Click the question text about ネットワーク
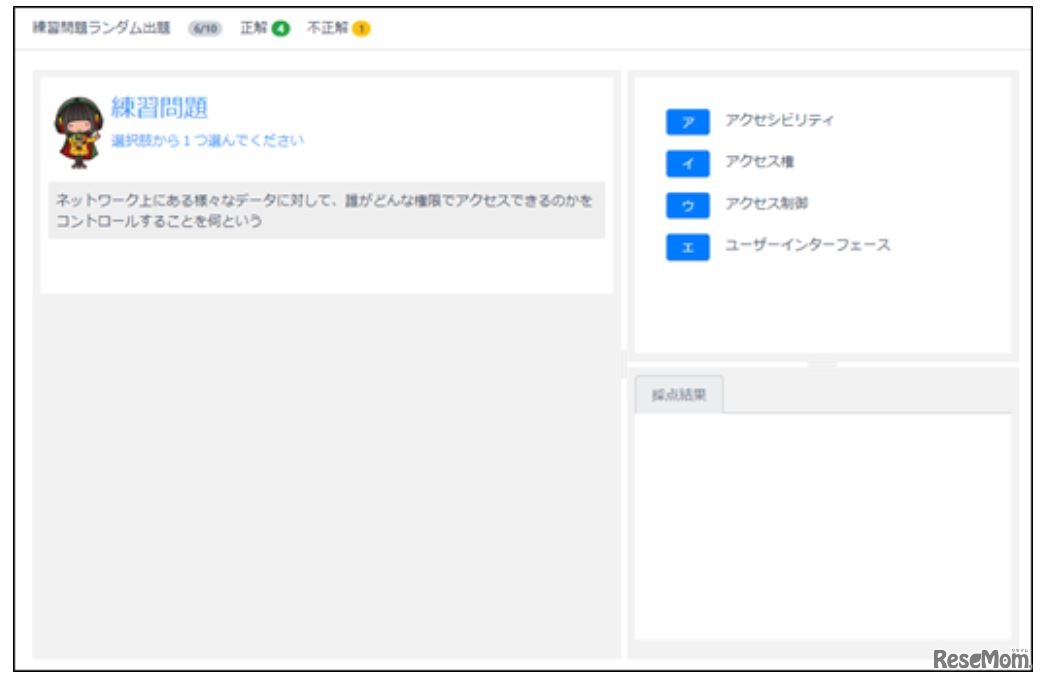Screen dimensions: 1044x682 click(x=326, y=210)
